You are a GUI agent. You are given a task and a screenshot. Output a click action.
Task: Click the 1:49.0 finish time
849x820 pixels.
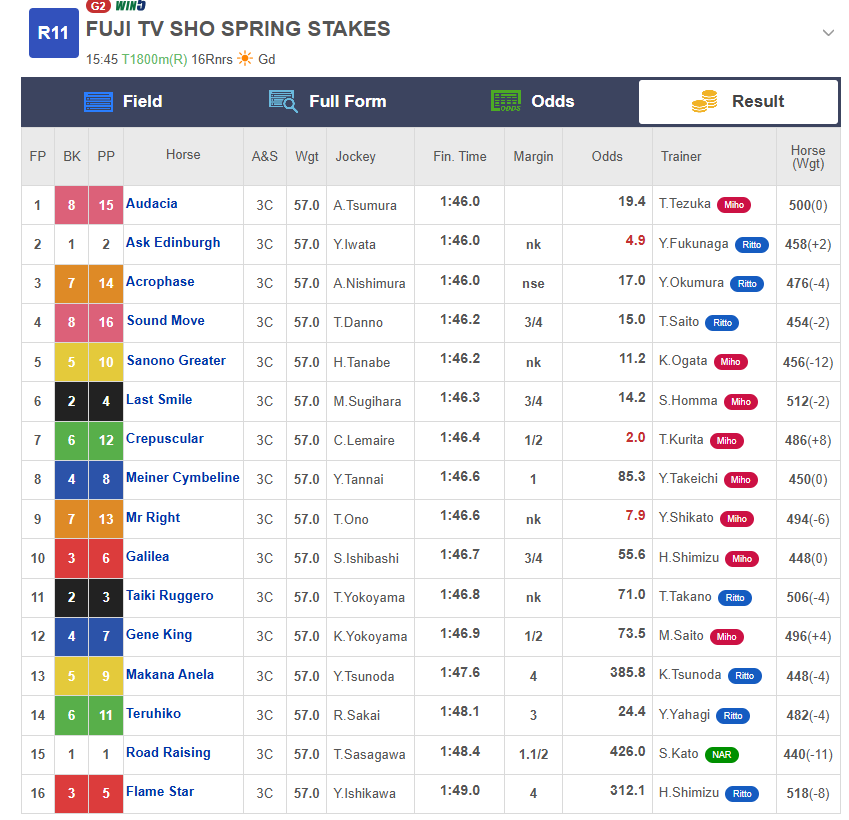(460, 791)
